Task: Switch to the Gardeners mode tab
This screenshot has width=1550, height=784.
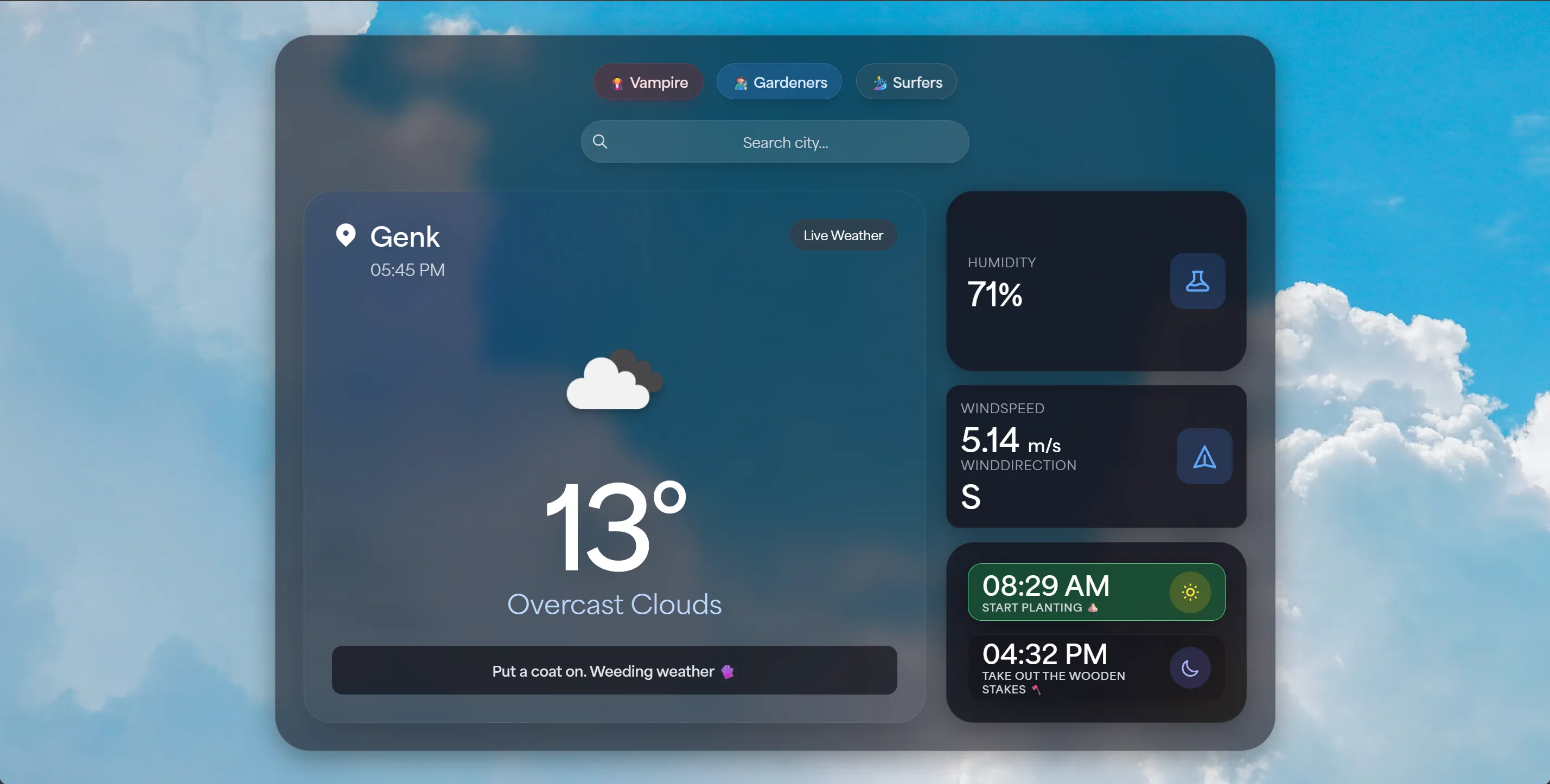Action: click(779, 82)
